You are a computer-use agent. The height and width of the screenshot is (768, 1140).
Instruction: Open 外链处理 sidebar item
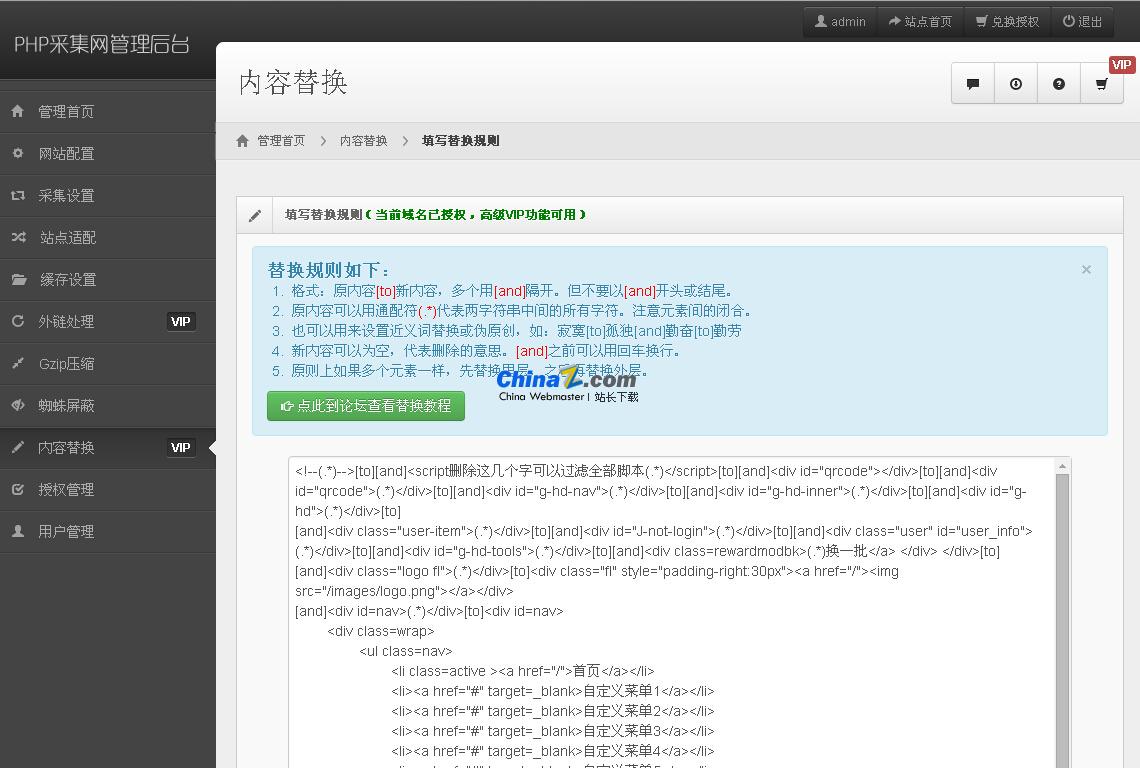(x=108, y=321)
